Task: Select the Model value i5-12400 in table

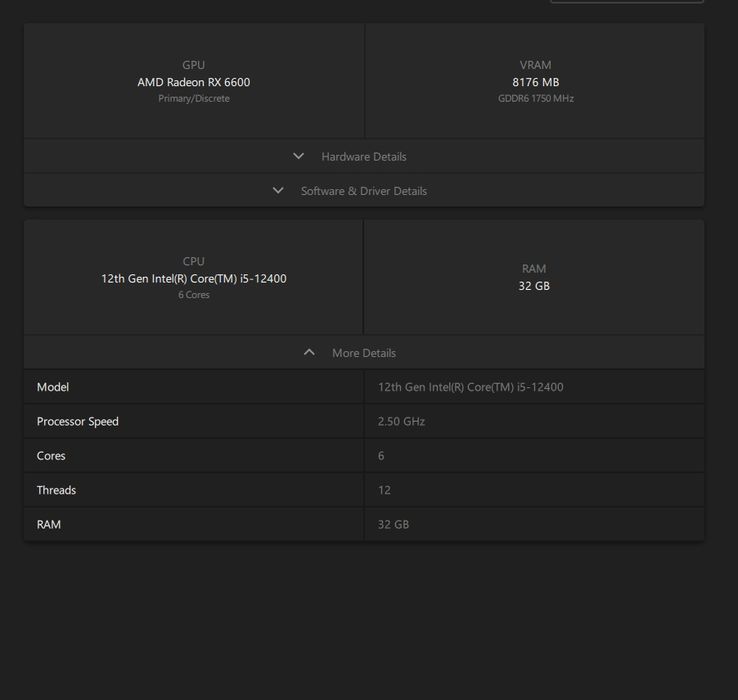Action: tap(470, 387)
